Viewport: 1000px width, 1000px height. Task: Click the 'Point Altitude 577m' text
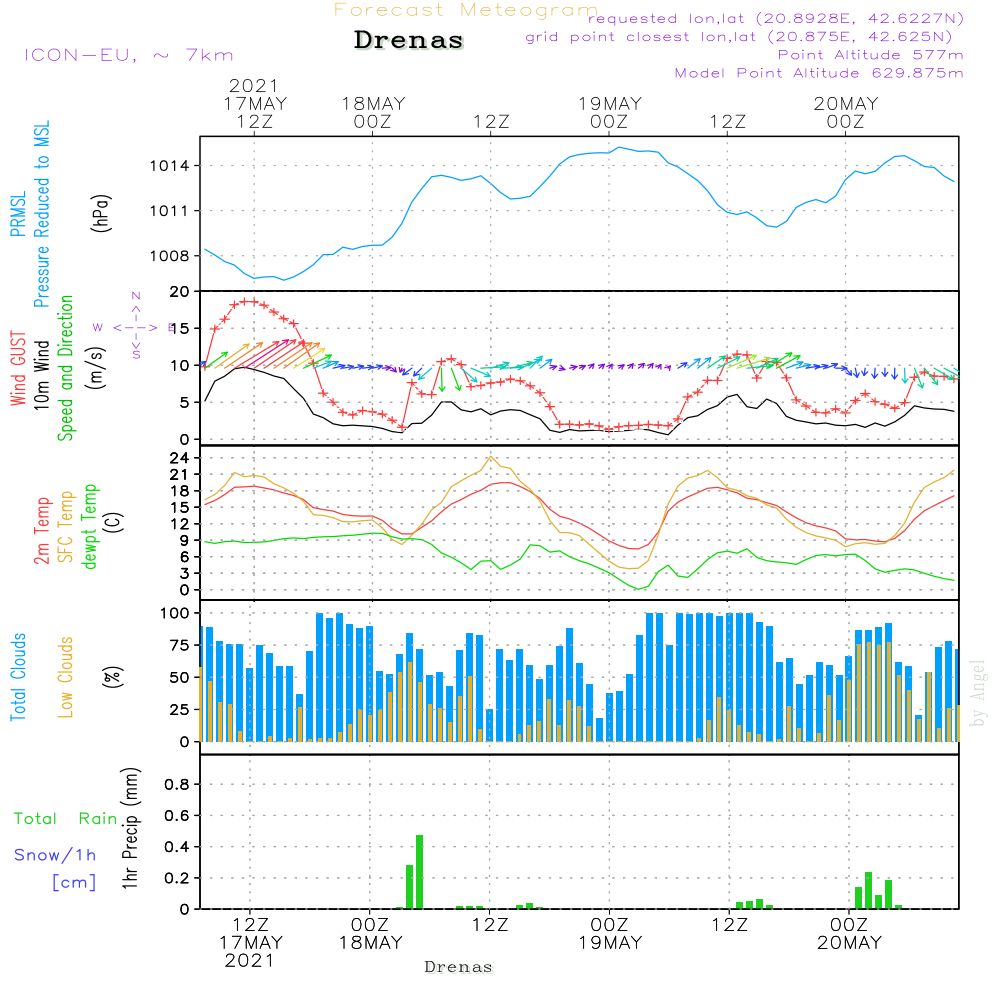[871, 55]
